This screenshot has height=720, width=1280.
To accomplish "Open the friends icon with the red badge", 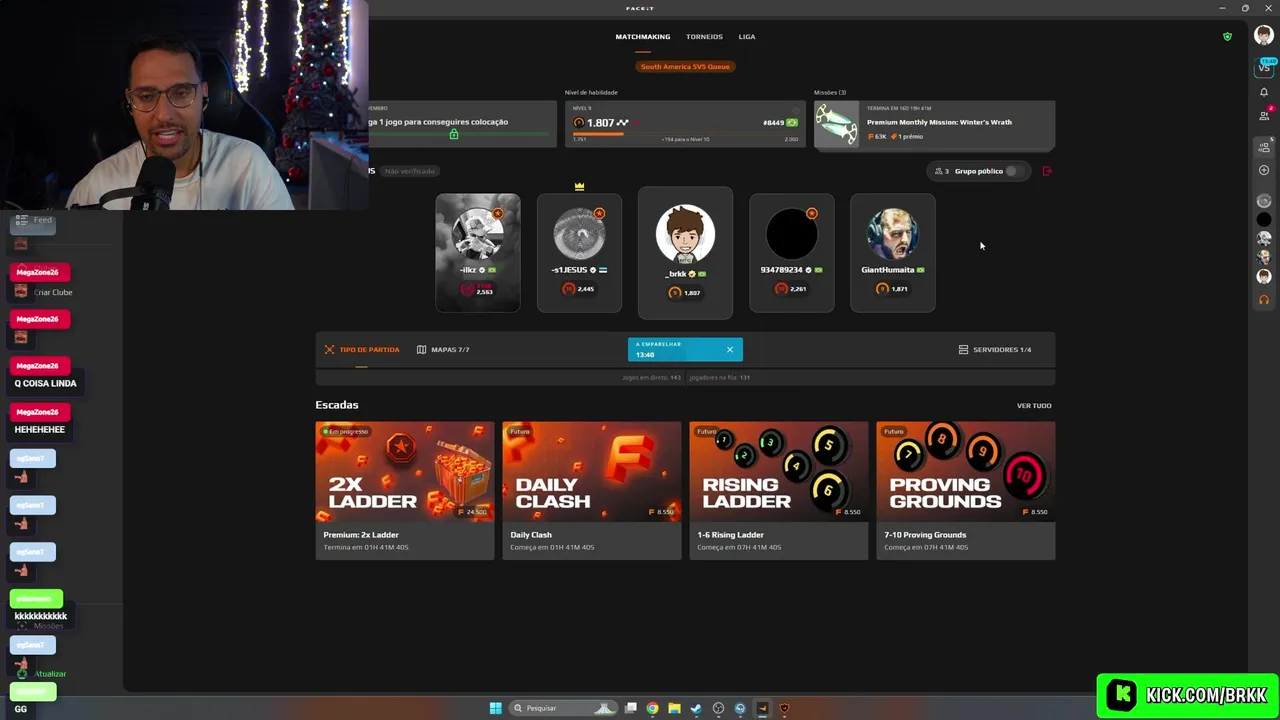I will click(x=1264, y=114).
